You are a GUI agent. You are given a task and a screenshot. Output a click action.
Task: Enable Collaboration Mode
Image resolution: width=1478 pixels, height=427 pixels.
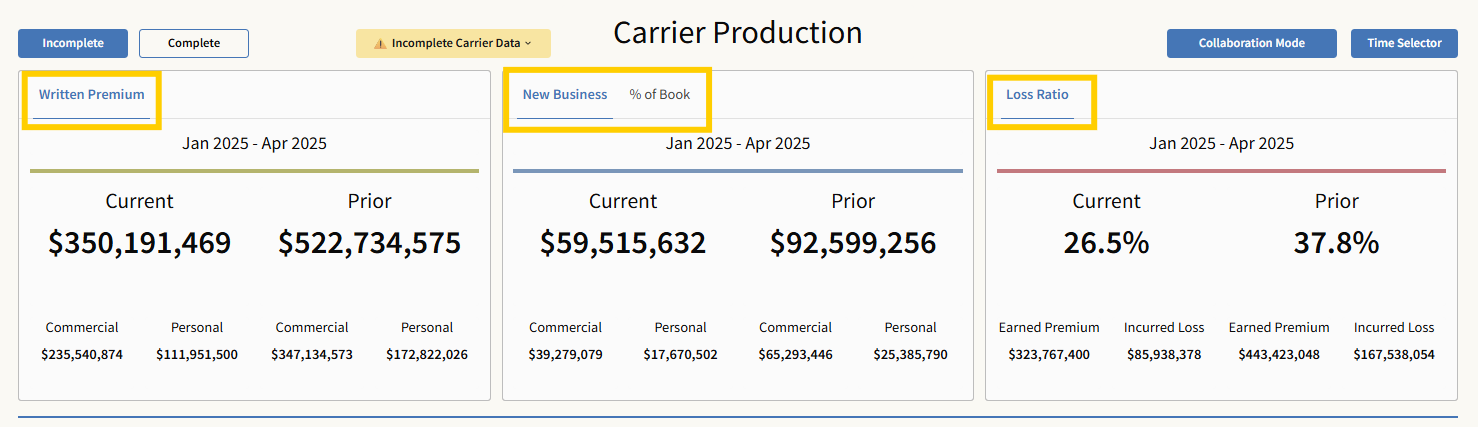click(x=1251, y=44)
